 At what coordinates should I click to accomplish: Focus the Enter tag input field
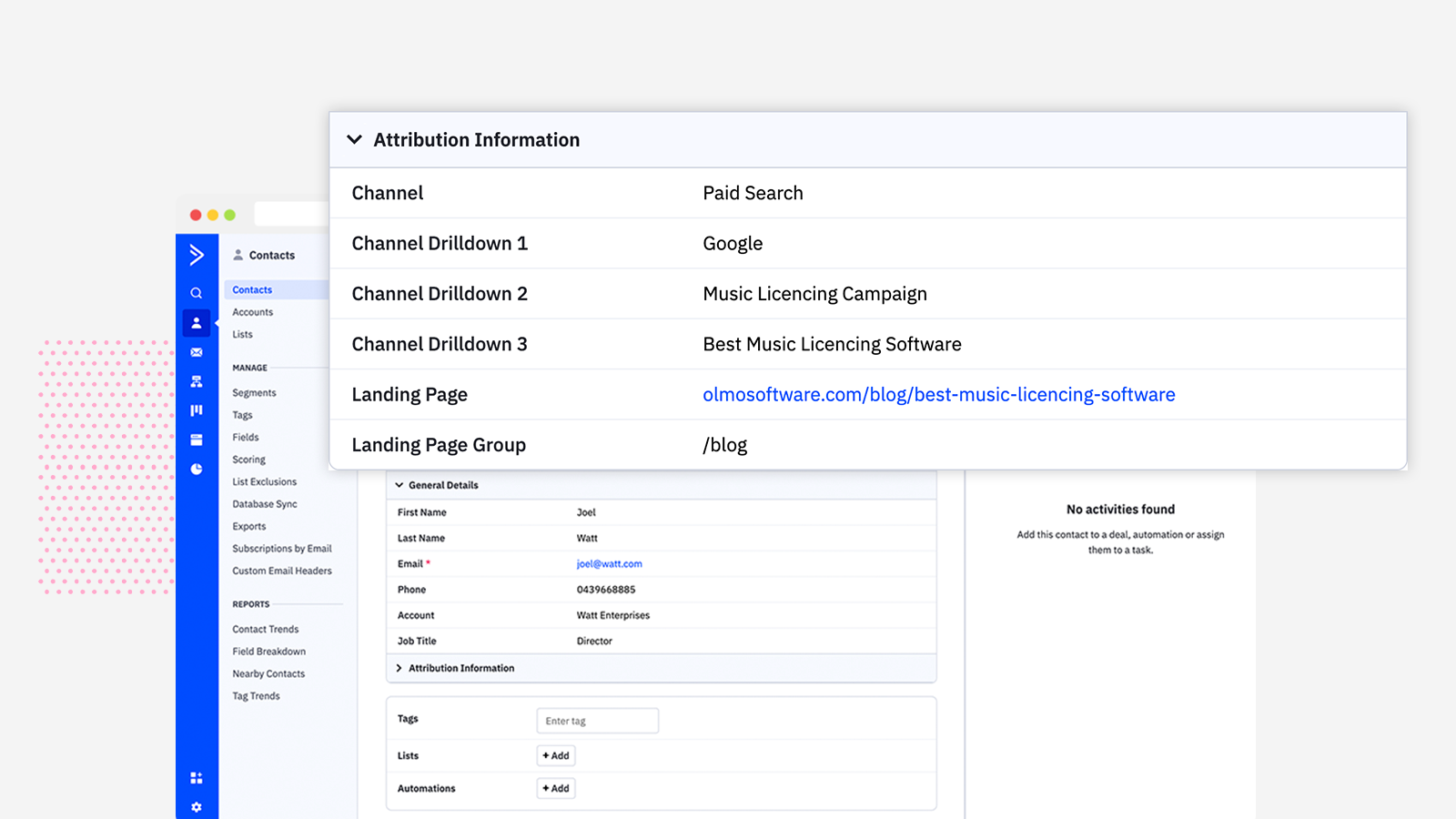point(598,721)
